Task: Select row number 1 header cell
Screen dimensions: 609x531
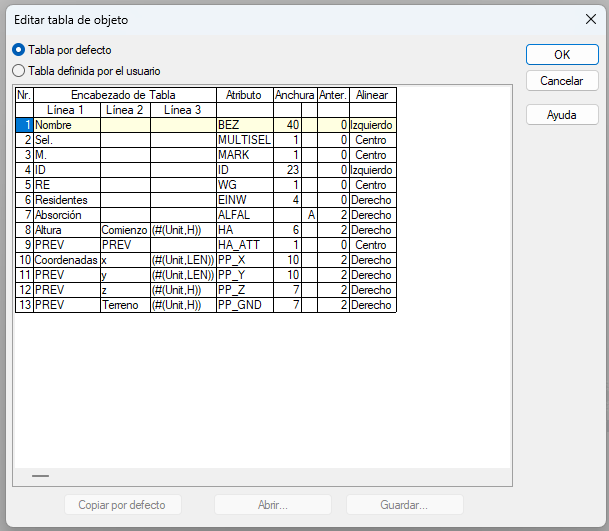Action: pos(24,125)
